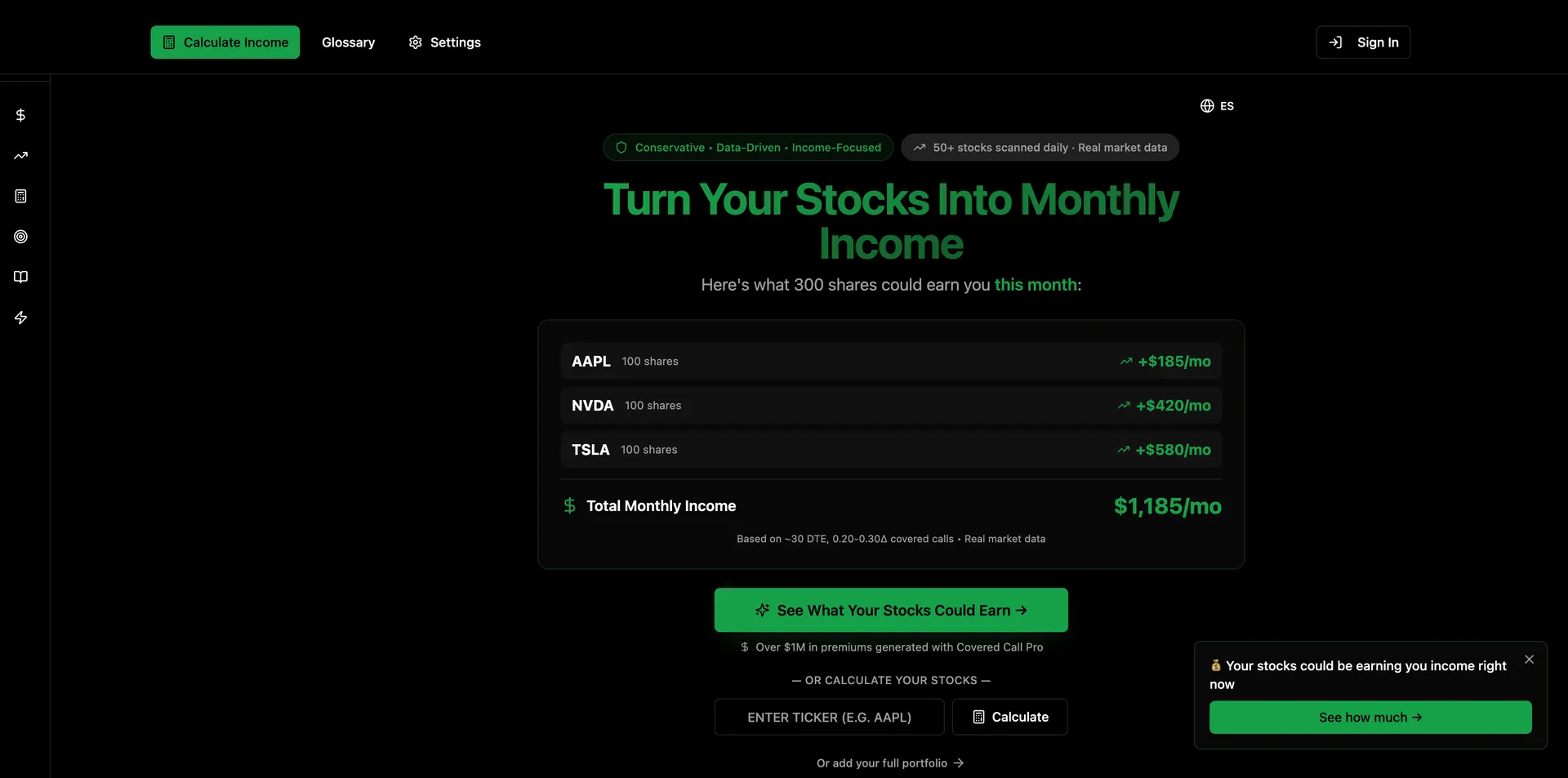Click the Calculate button beside ticker field
This screenshot has width=1568, height=778.
pyautogui.click(x=1010, y=717)
